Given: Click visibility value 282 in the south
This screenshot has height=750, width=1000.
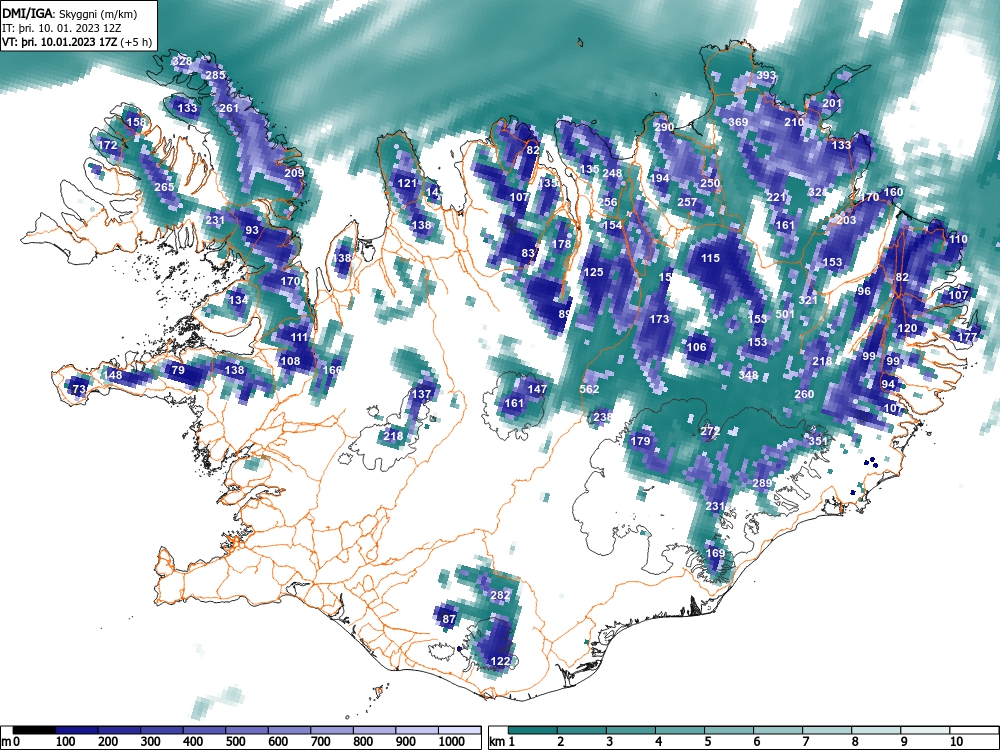Looking at the screenshot, I should click(500, 595).
